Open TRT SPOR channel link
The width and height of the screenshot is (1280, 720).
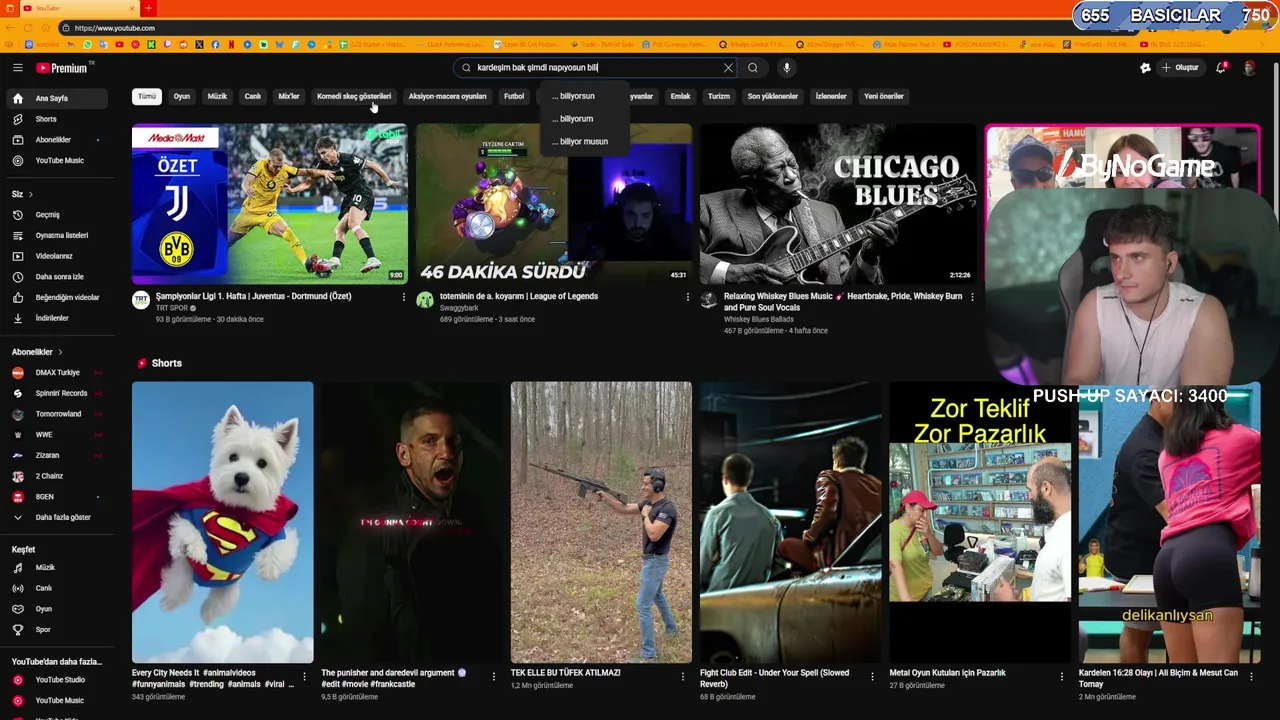point(172,308)
